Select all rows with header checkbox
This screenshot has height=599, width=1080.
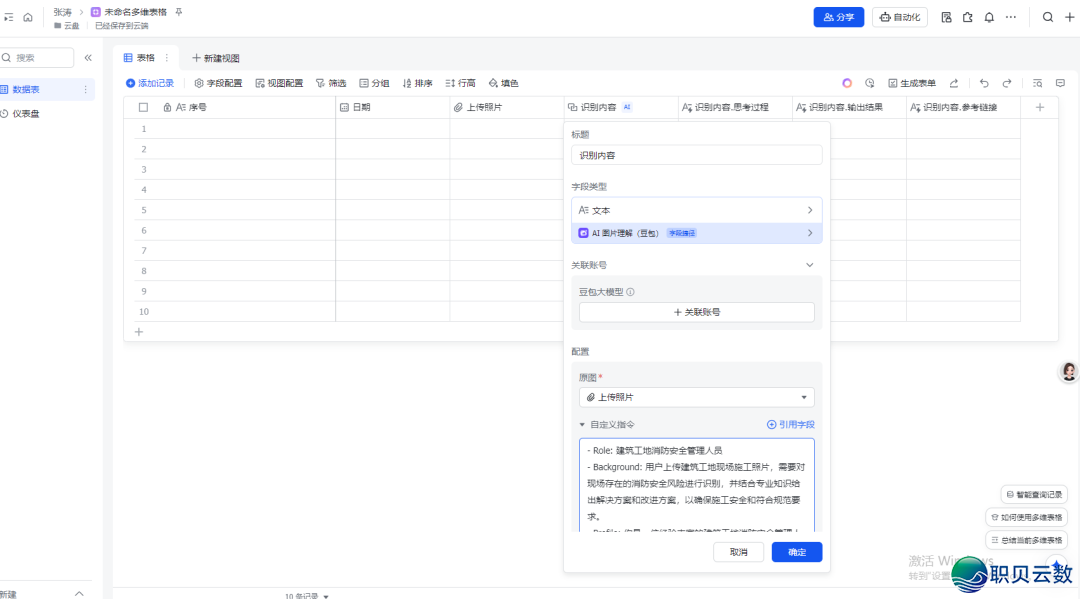143,107
